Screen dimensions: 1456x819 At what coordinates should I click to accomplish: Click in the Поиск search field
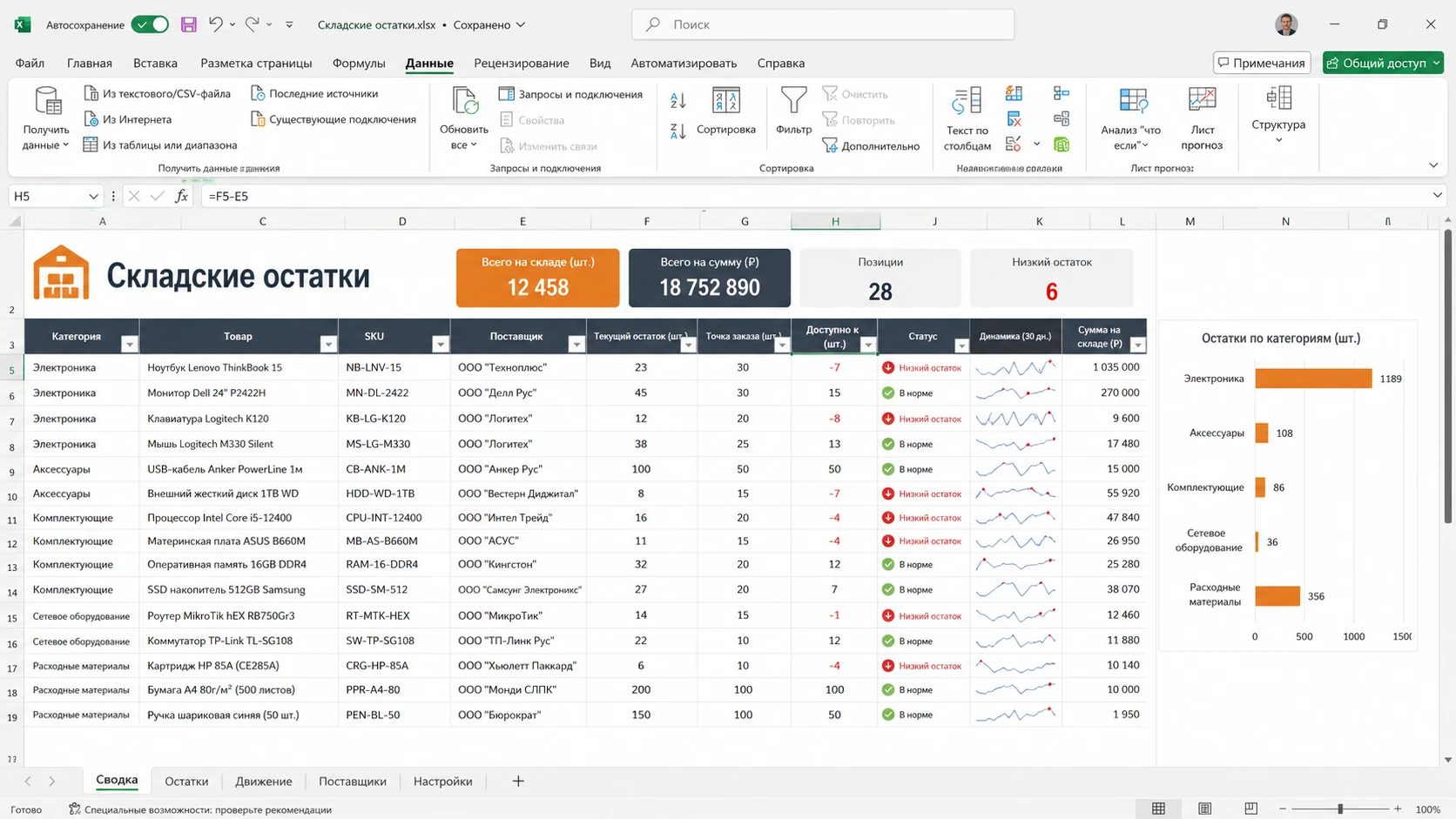pyautogui.click(x=823, y=24)
